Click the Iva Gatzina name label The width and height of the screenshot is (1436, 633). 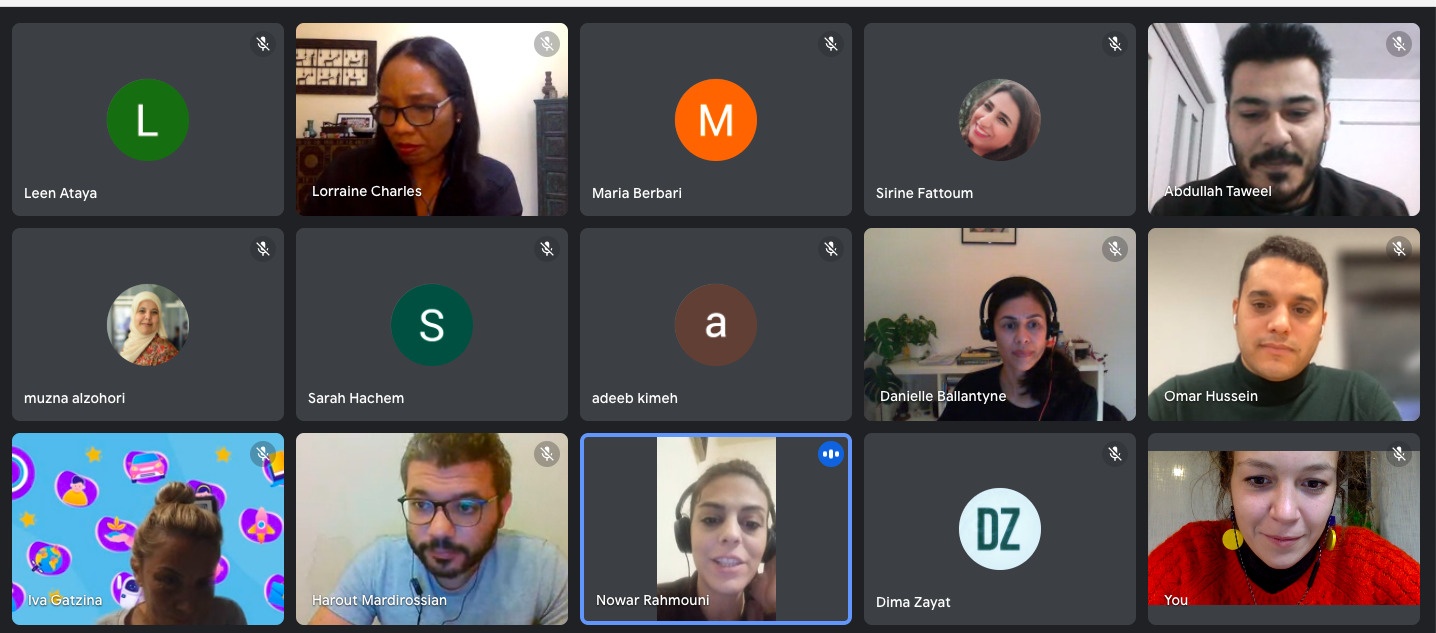tap(65, 600)
